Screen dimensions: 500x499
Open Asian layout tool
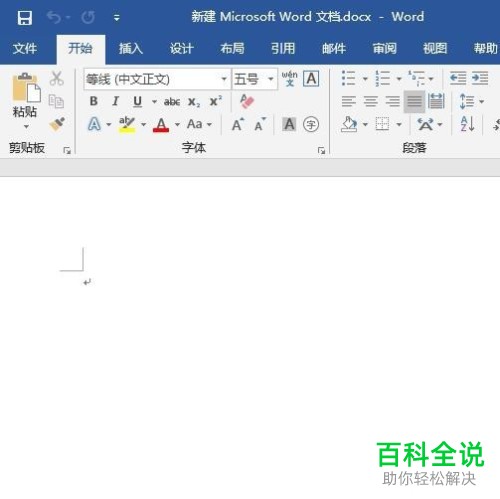point(426,125)
